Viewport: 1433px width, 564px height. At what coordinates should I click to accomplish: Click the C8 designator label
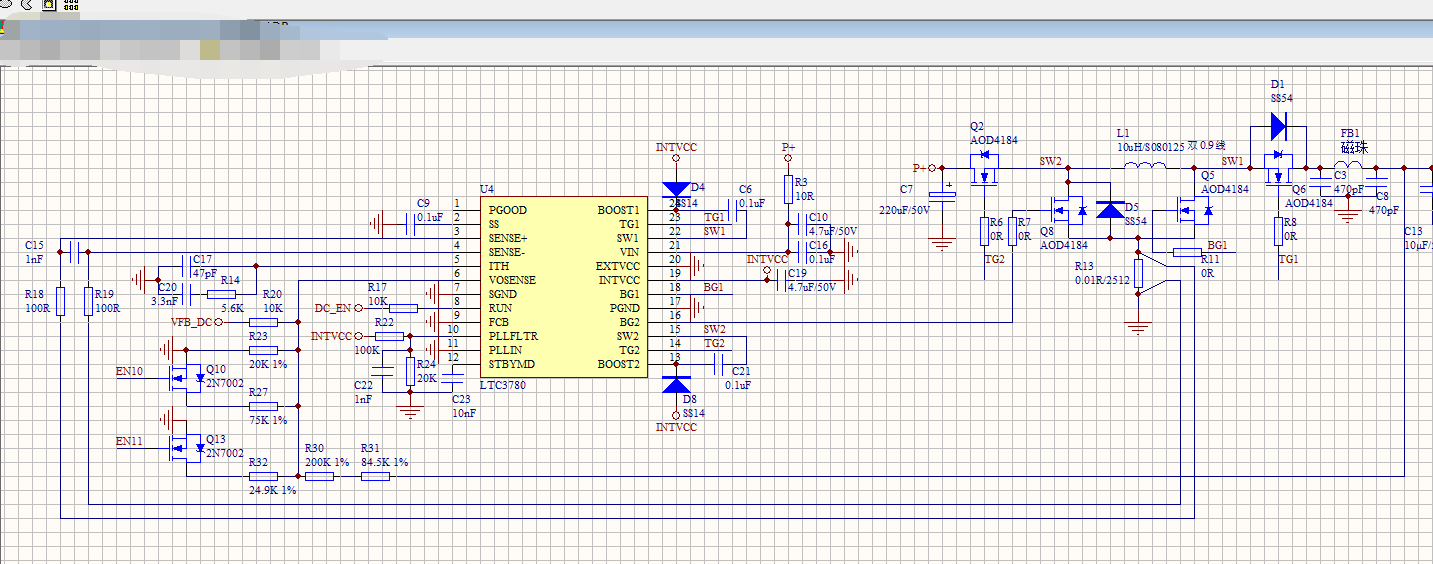(x=1382, y=196)
